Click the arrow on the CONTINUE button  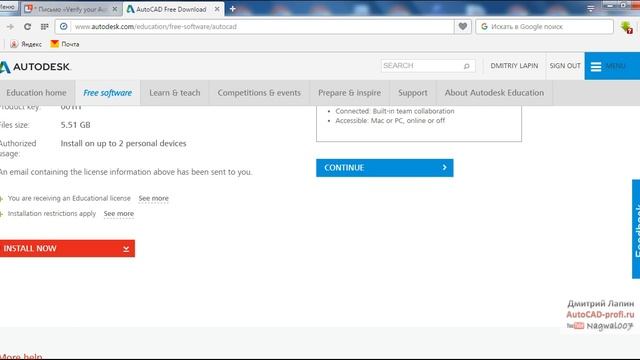click(x=444, y=168)
